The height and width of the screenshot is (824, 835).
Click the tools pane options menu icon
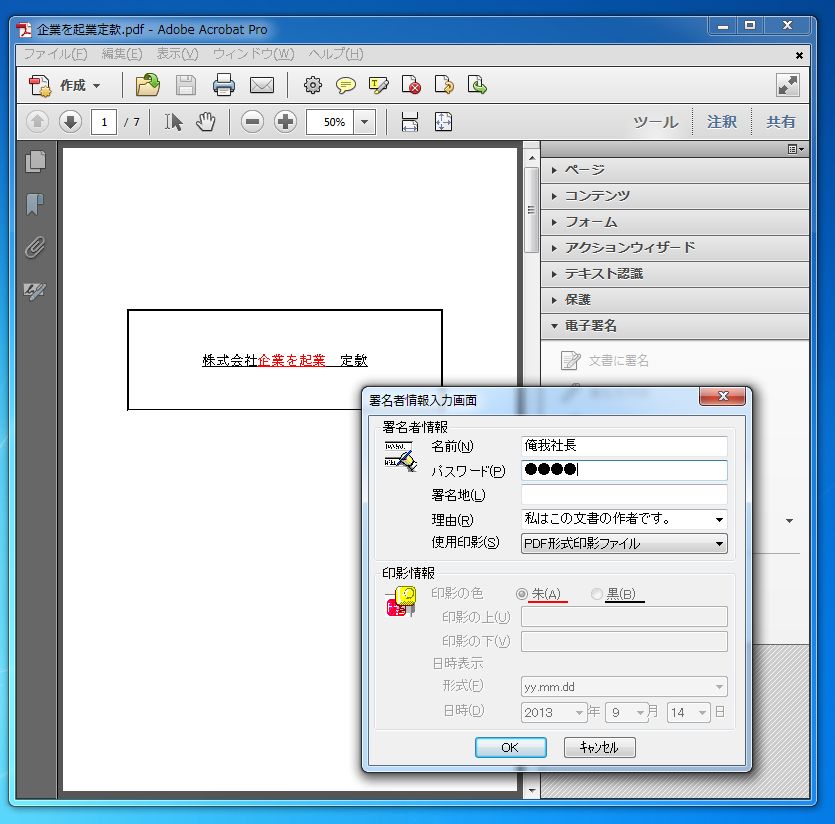coord(796,149)
